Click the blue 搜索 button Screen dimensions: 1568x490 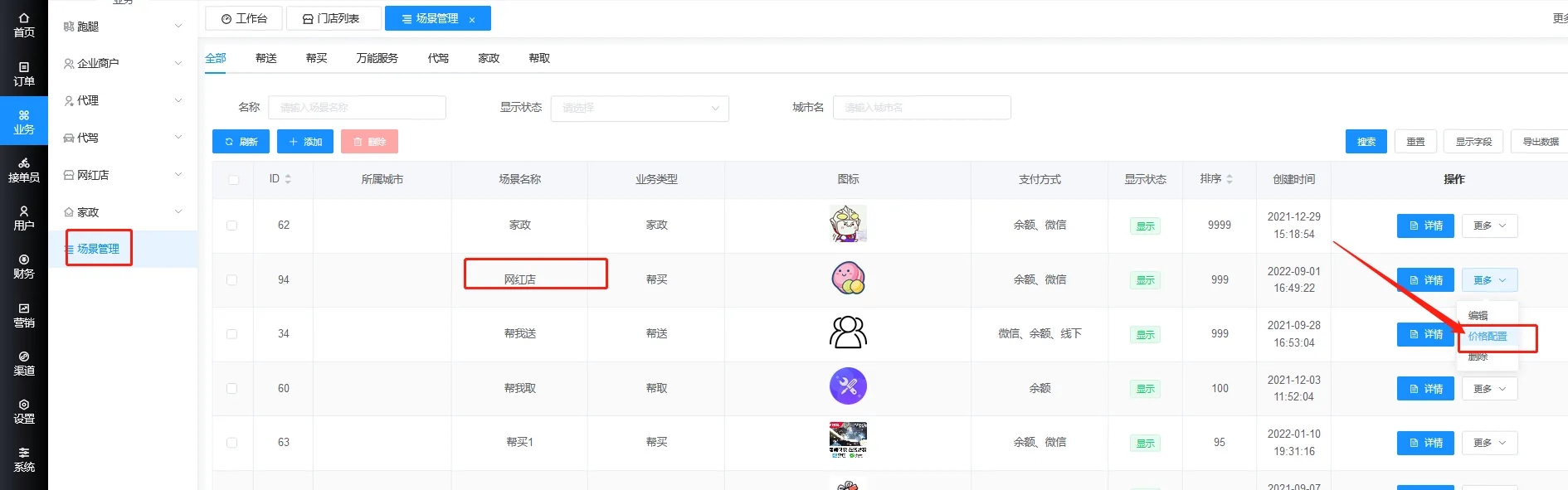click(1366, 142)
